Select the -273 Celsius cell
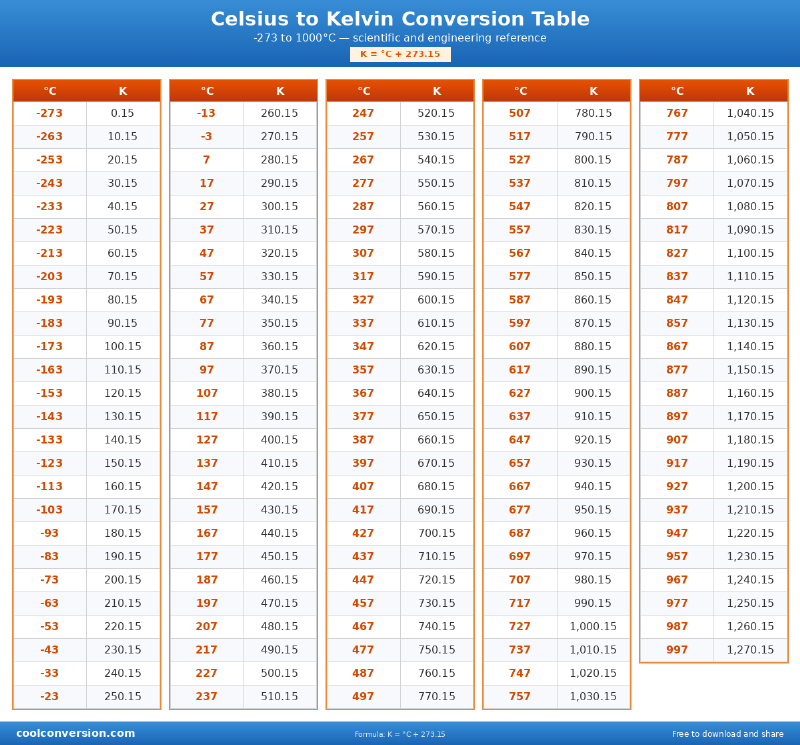800x745 pixels. pyautogui.click(x=49, y=113)
